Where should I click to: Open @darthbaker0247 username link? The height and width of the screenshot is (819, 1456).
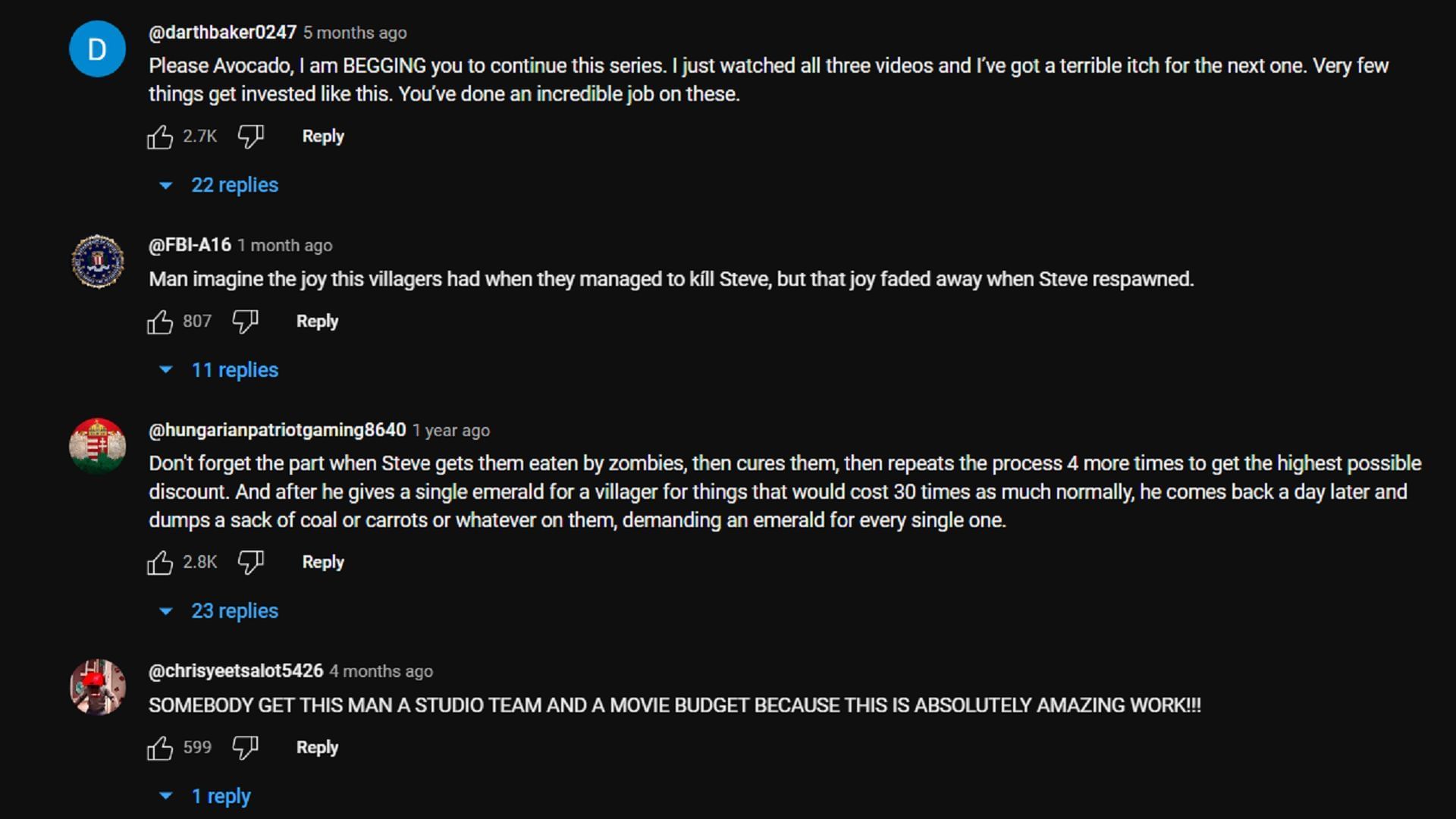(x=222, y=33)
